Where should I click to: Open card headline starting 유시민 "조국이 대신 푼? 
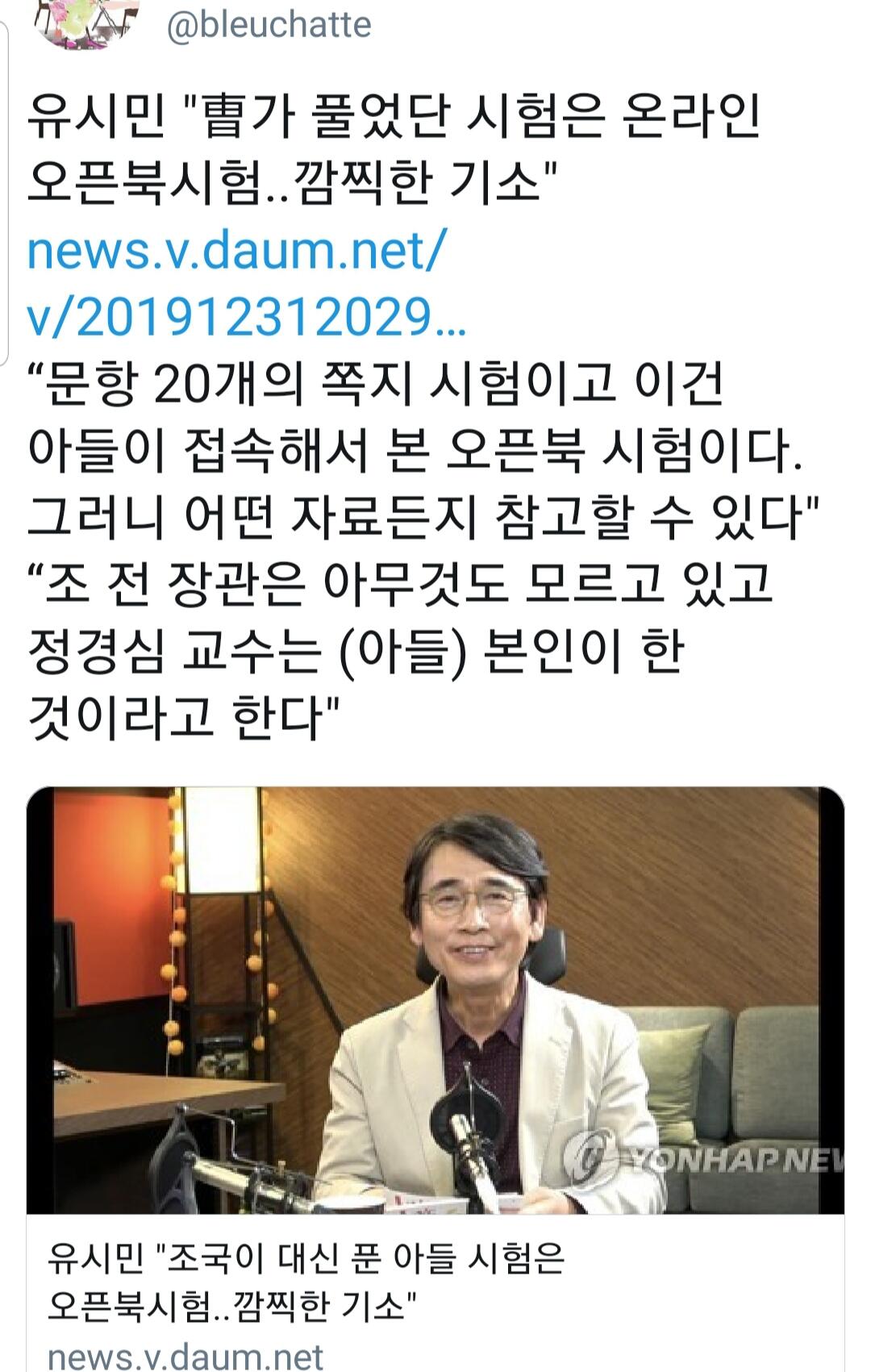[306, 1257]
